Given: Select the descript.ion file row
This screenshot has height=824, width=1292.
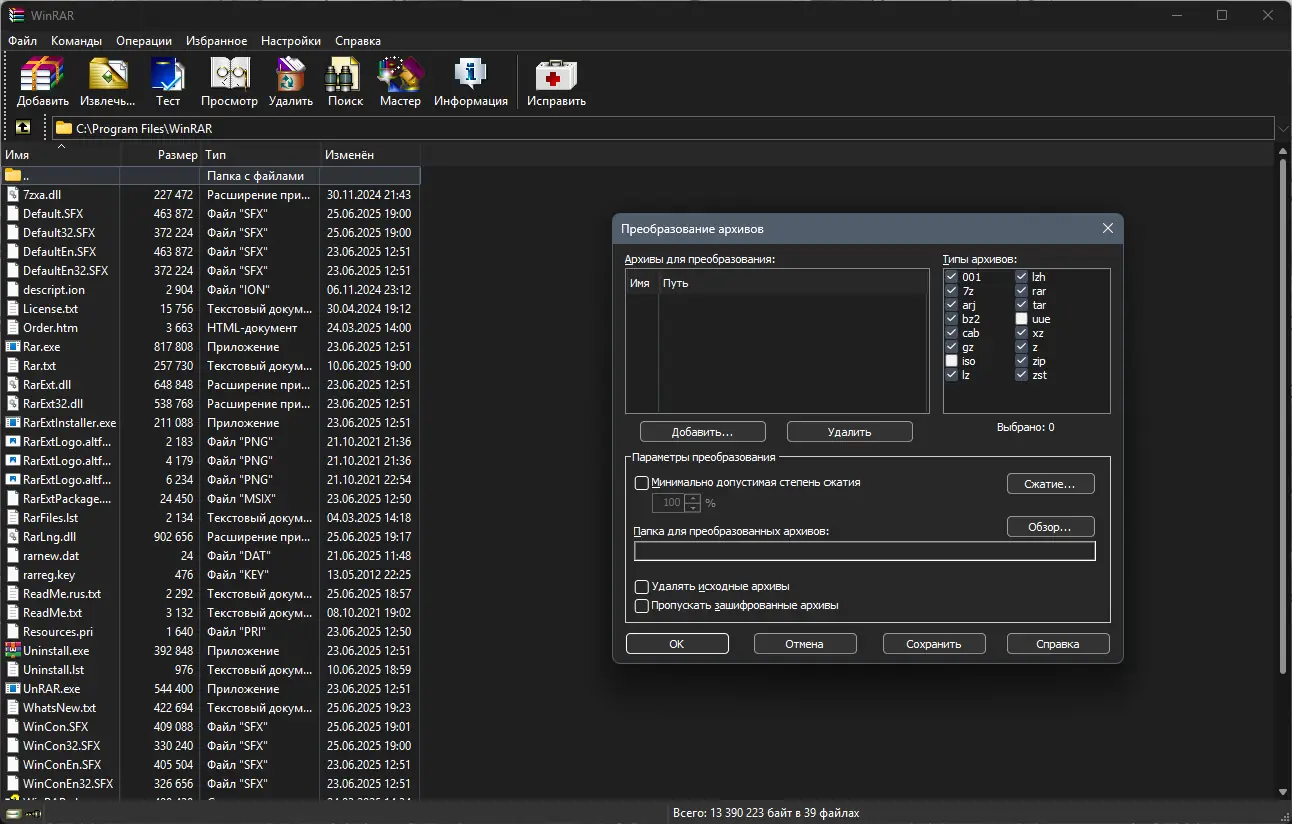Looking at the screenshot, I should click(210, 290).
